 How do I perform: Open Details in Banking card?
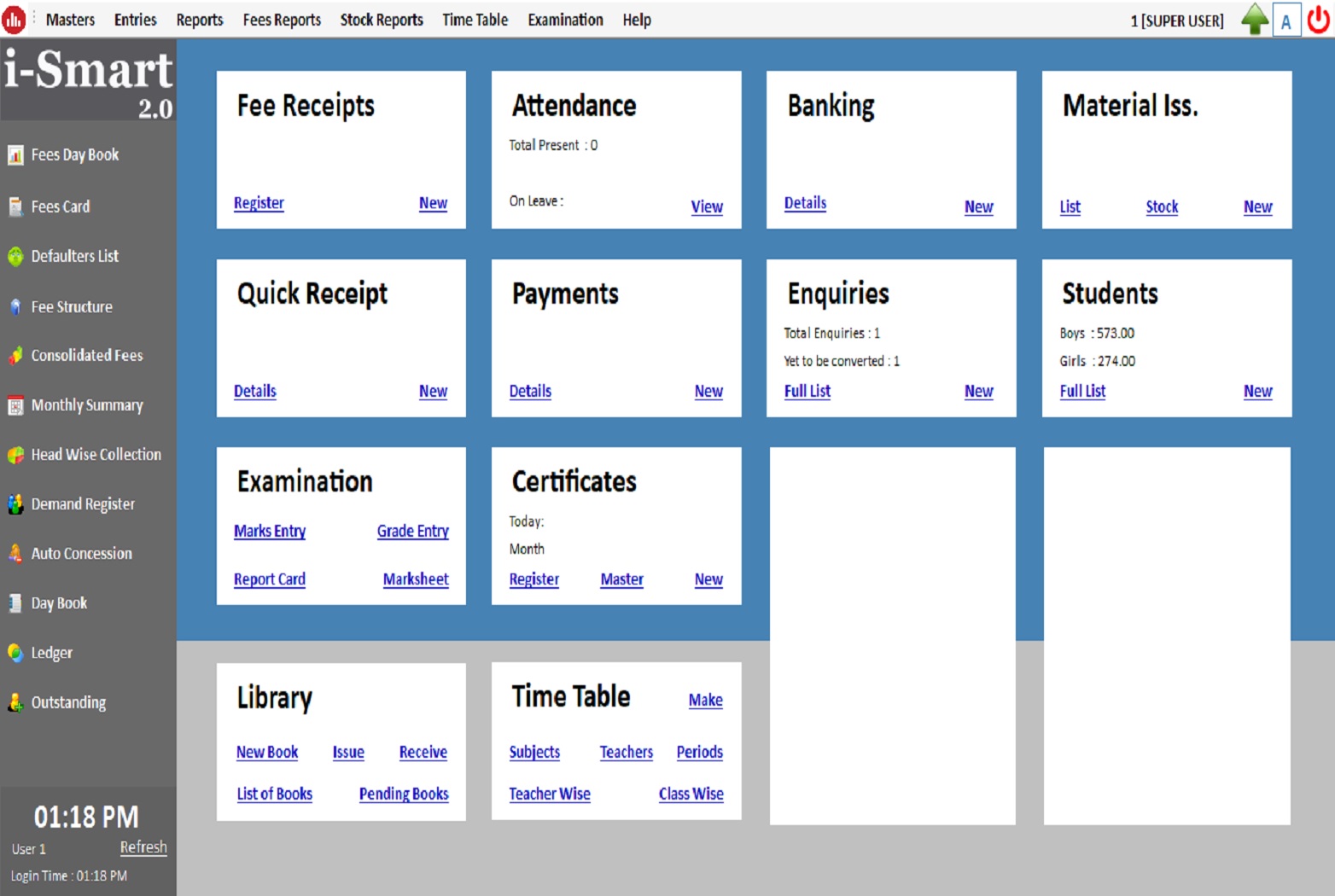click(805, 203)
